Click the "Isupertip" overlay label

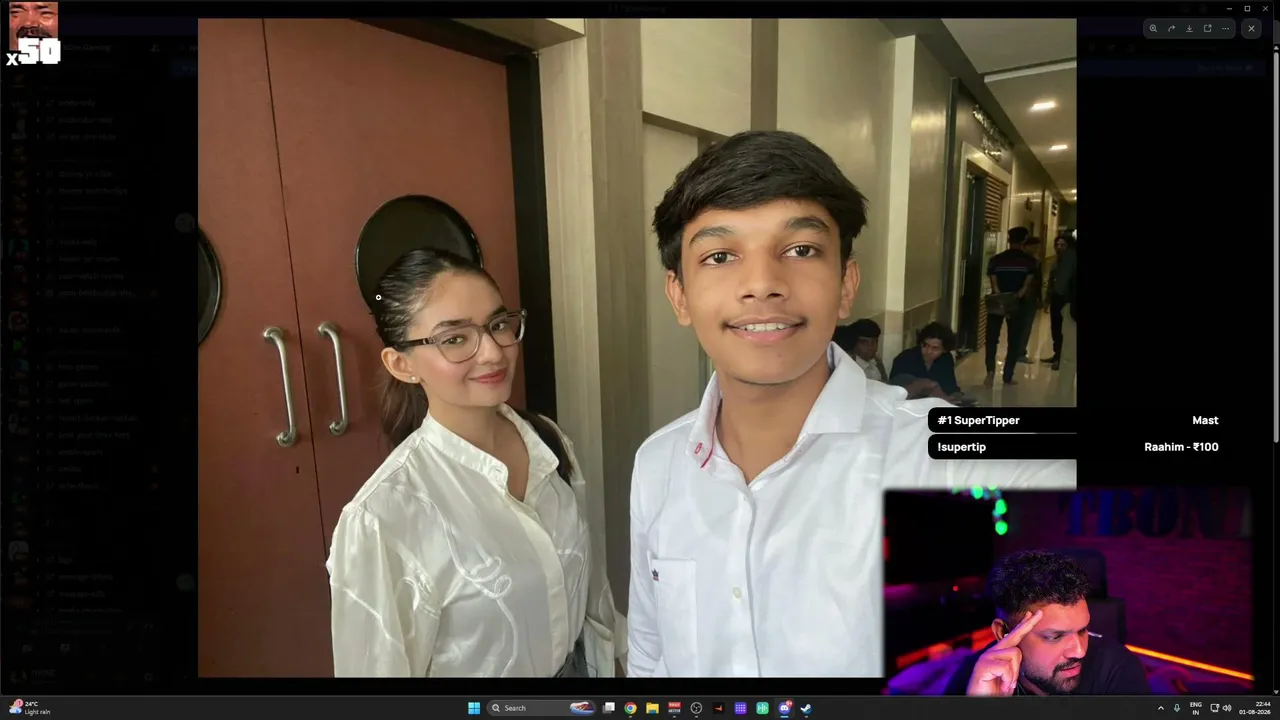(961, 447)
